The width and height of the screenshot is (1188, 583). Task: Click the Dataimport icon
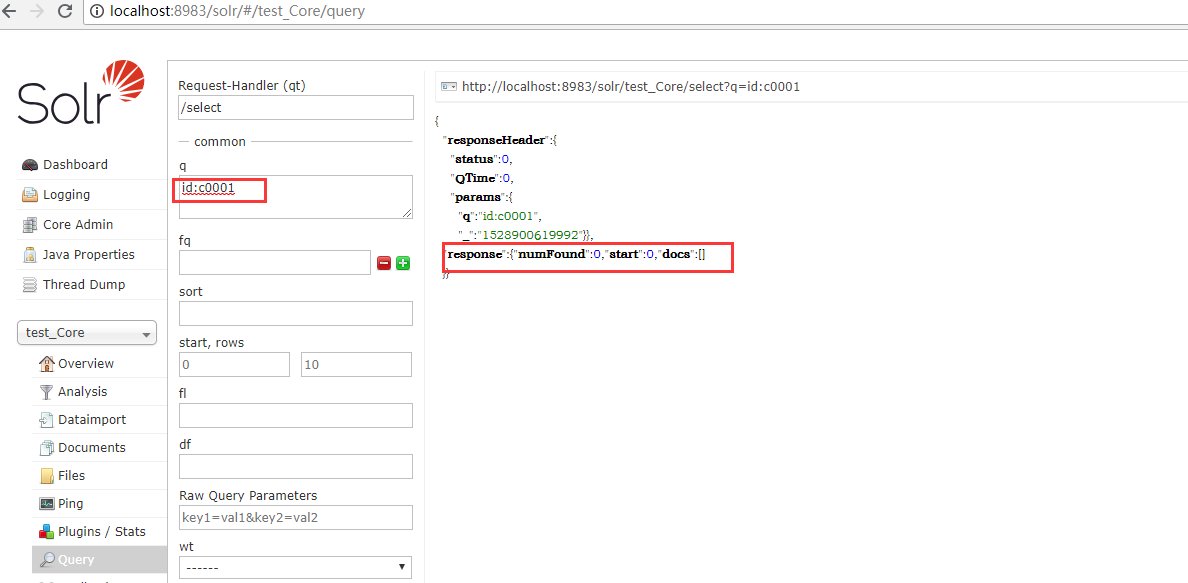[47, 420]
